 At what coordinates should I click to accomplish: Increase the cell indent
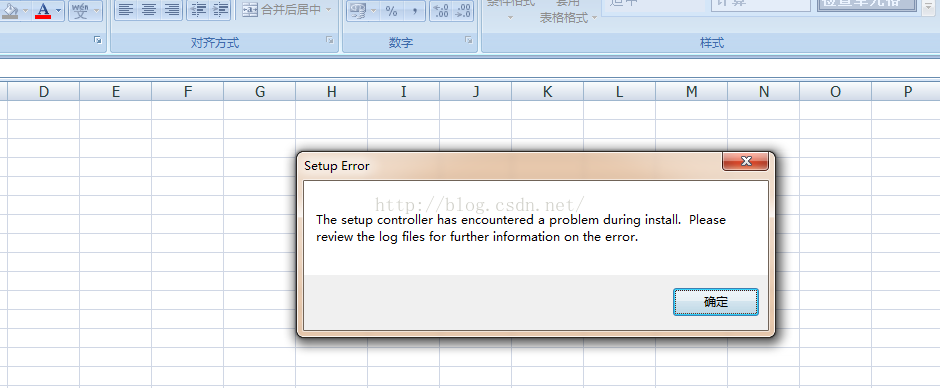click(221, 10)
